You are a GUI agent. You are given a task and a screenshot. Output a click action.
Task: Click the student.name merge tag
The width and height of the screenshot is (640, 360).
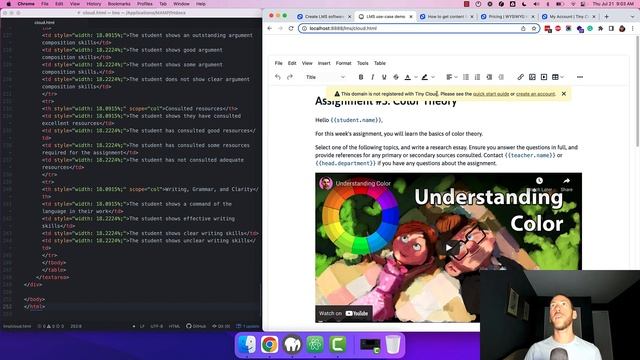356,120
